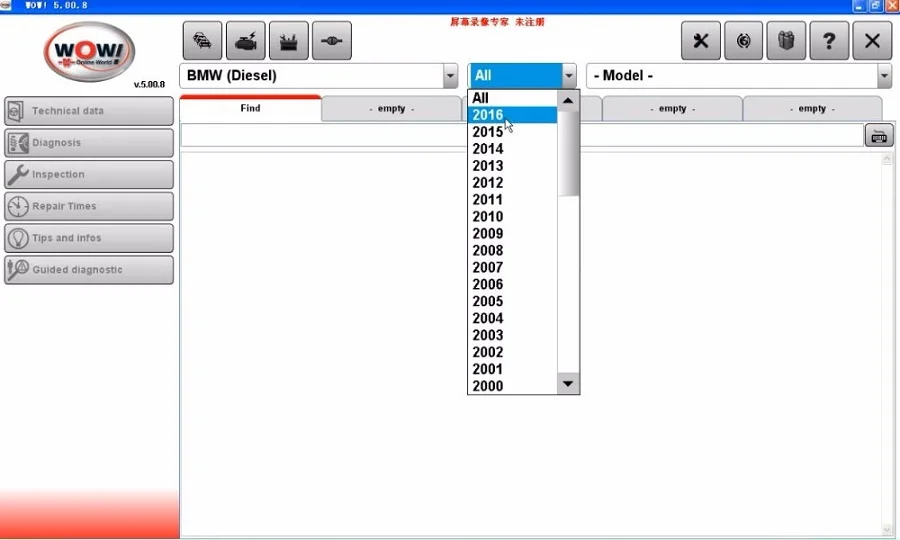Choose year 2006 from list

pos(513,284)
